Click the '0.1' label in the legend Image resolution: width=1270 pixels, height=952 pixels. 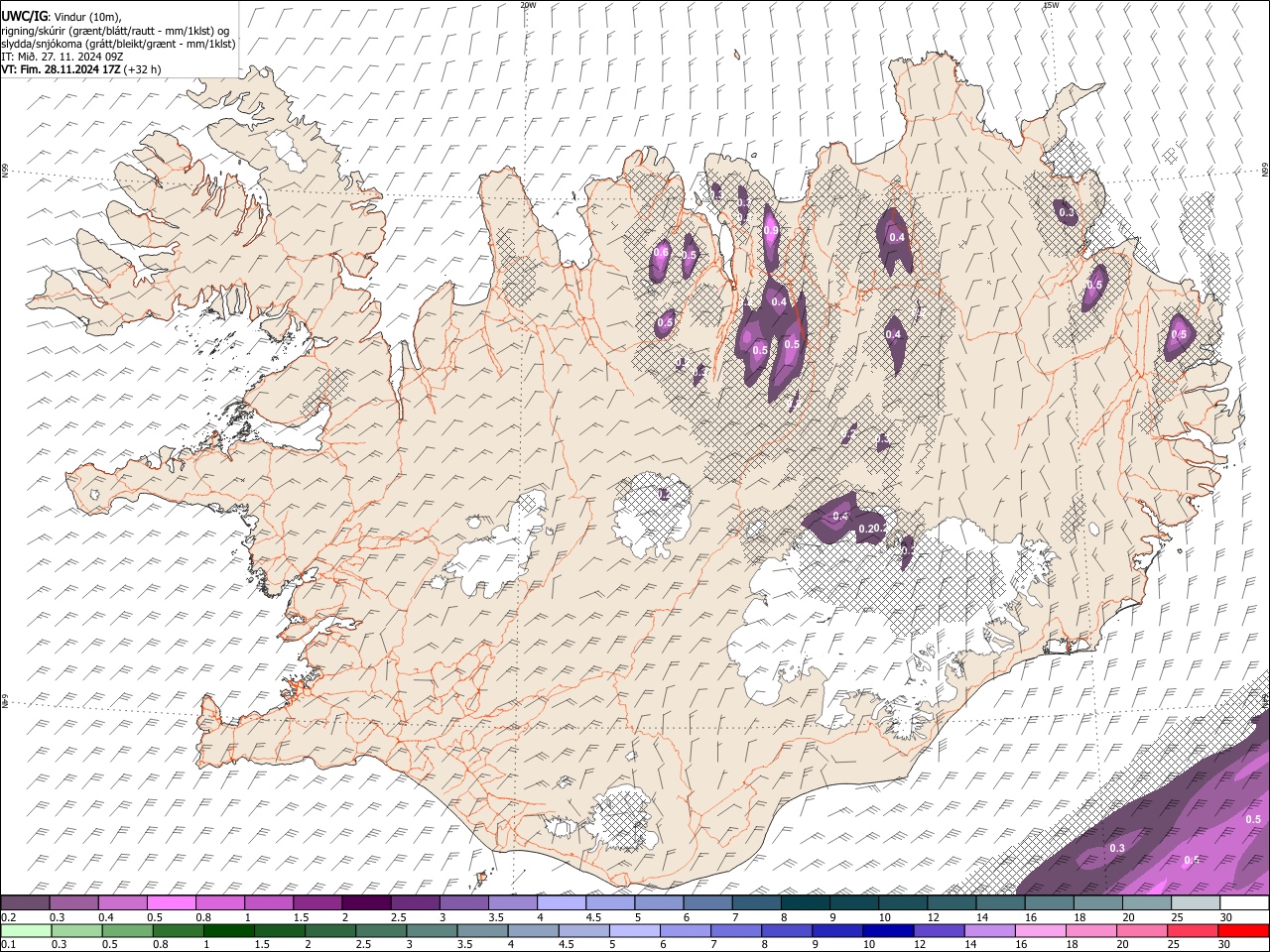(x=8, y=944)
